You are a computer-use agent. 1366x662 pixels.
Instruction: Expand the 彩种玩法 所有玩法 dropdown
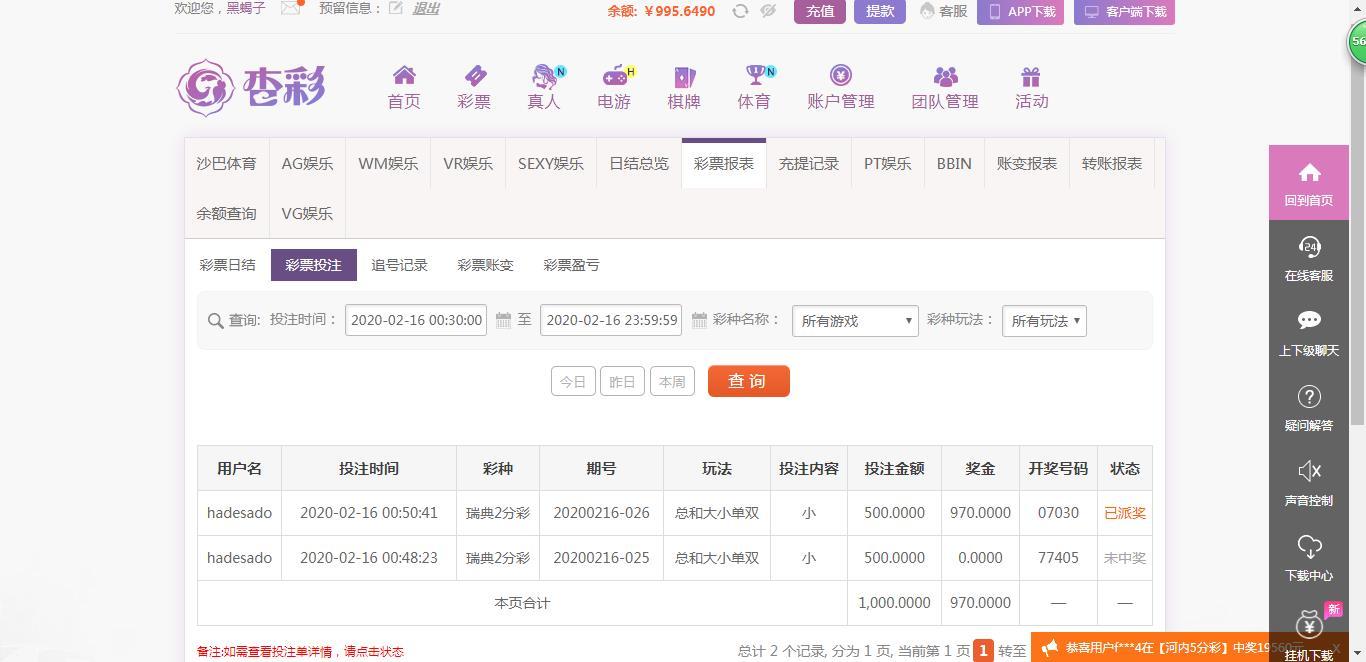[x=1044, y=321]
